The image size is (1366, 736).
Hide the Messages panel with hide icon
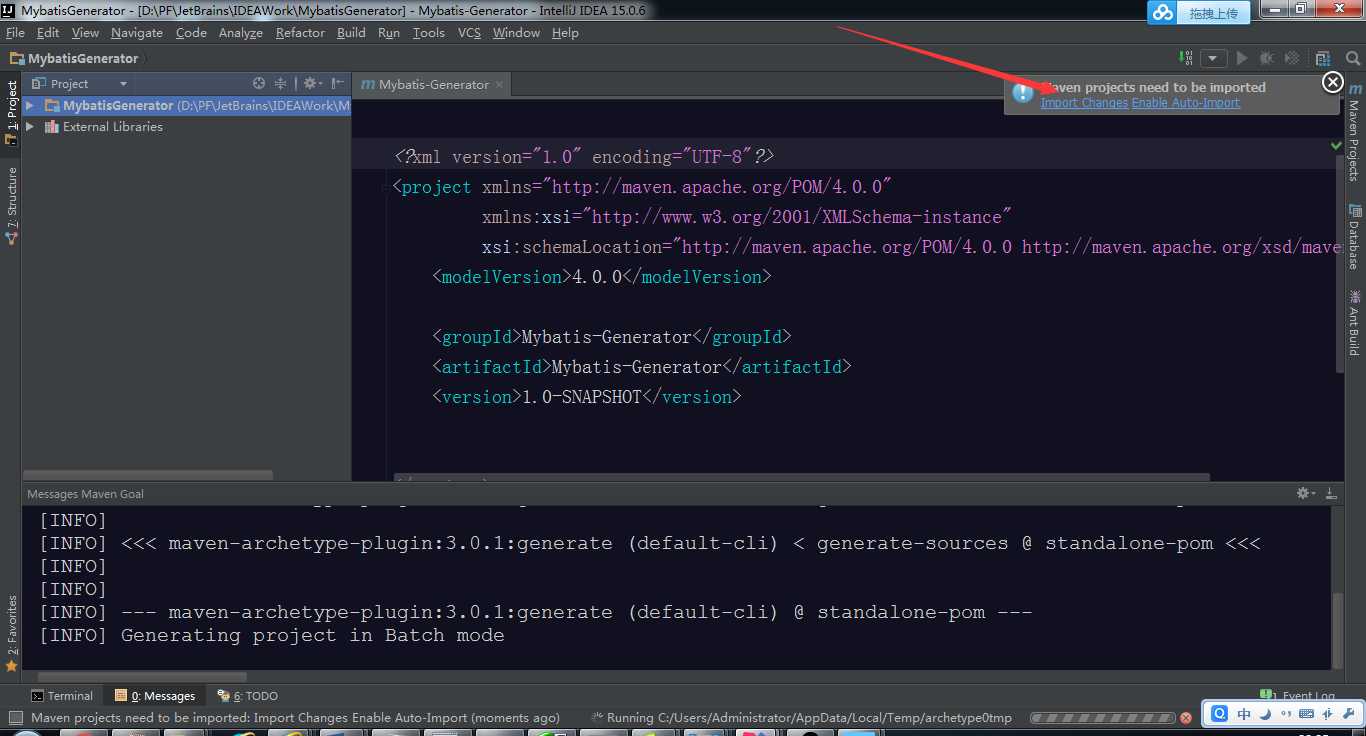point(1331,493)
